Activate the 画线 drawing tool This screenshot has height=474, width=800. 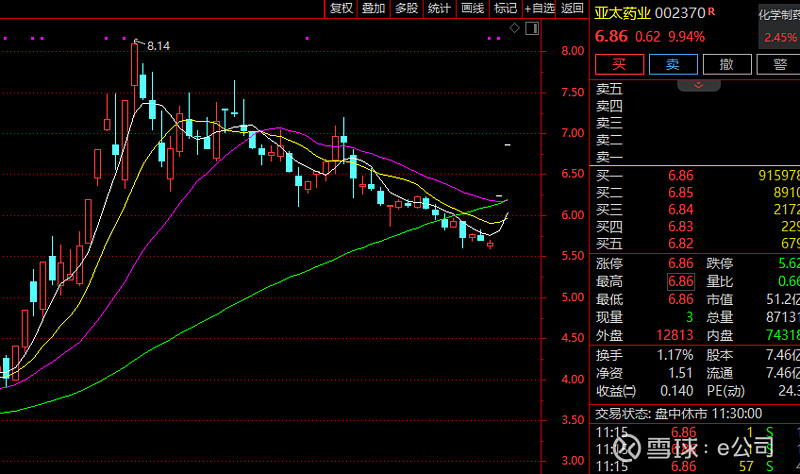click(472, 8)
